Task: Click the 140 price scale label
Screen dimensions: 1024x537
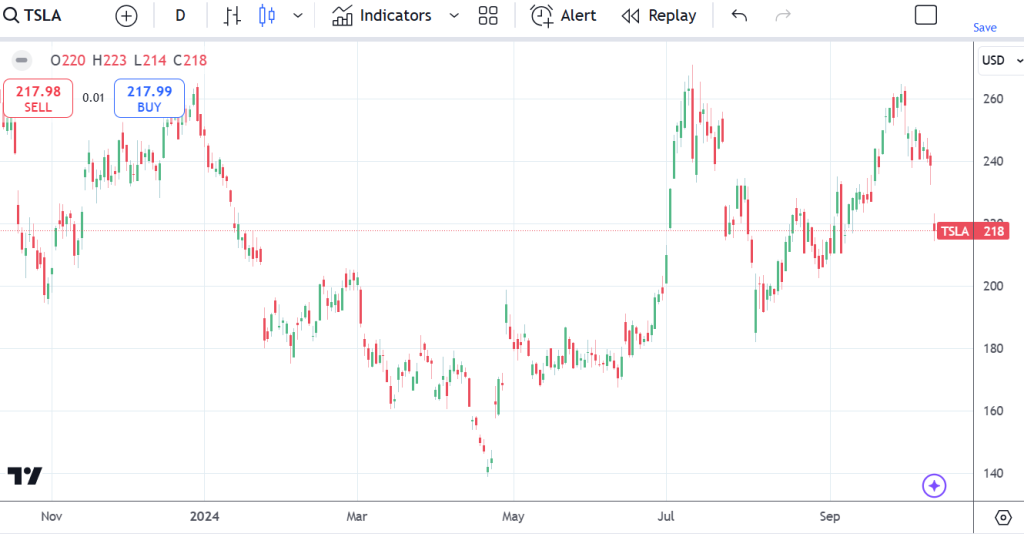Action: click(x=993, y=474)
